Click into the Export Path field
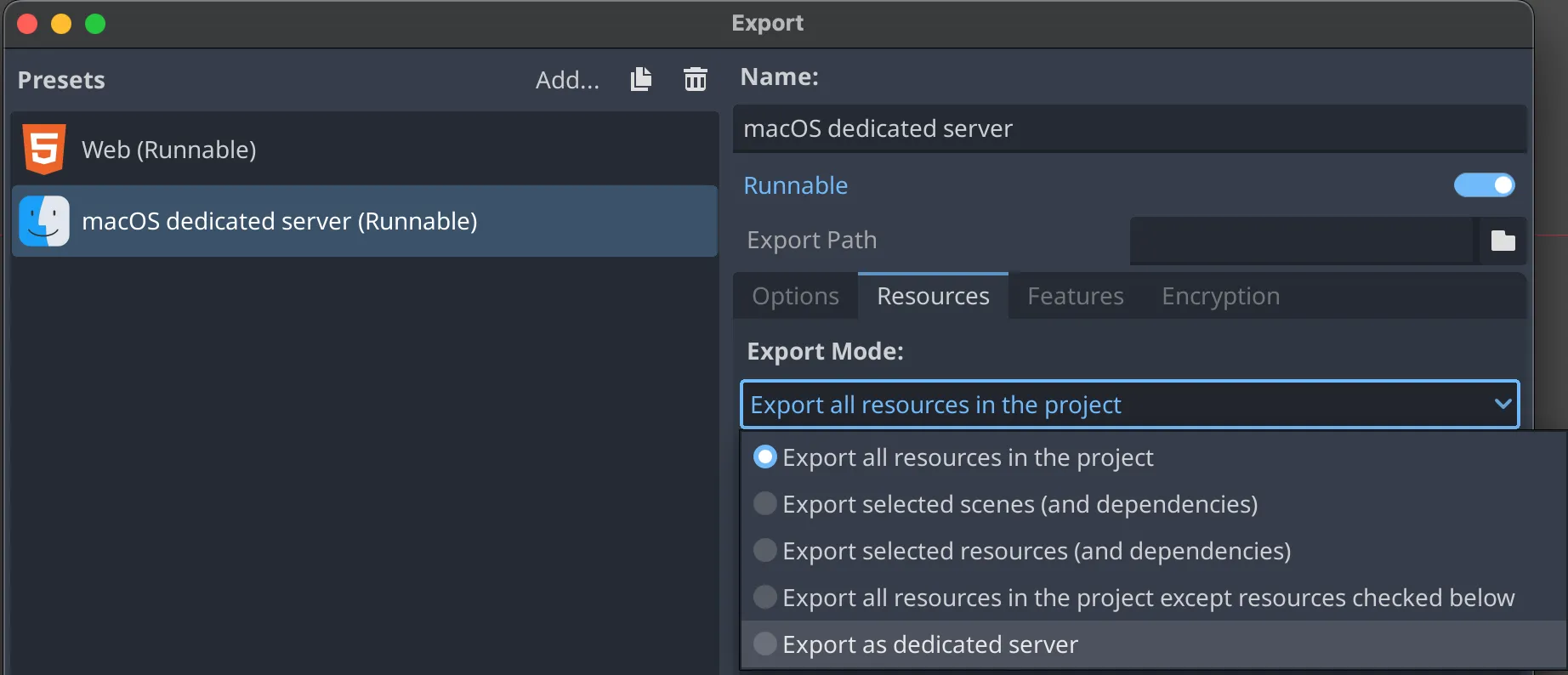The height and width of the screenshot is (675, 1568). (1302, 241)
